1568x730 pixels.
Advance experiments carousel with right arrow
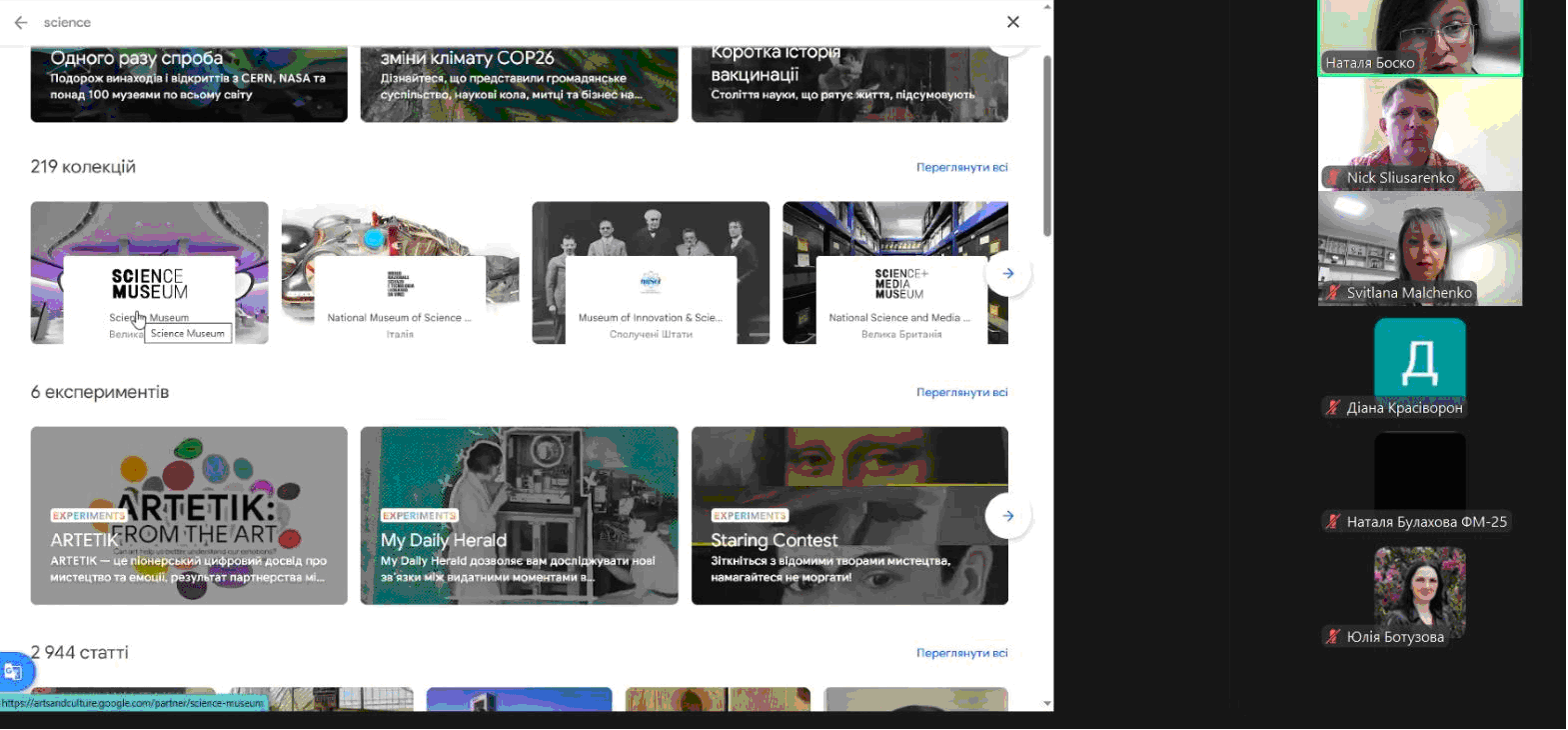[1007, 516]
